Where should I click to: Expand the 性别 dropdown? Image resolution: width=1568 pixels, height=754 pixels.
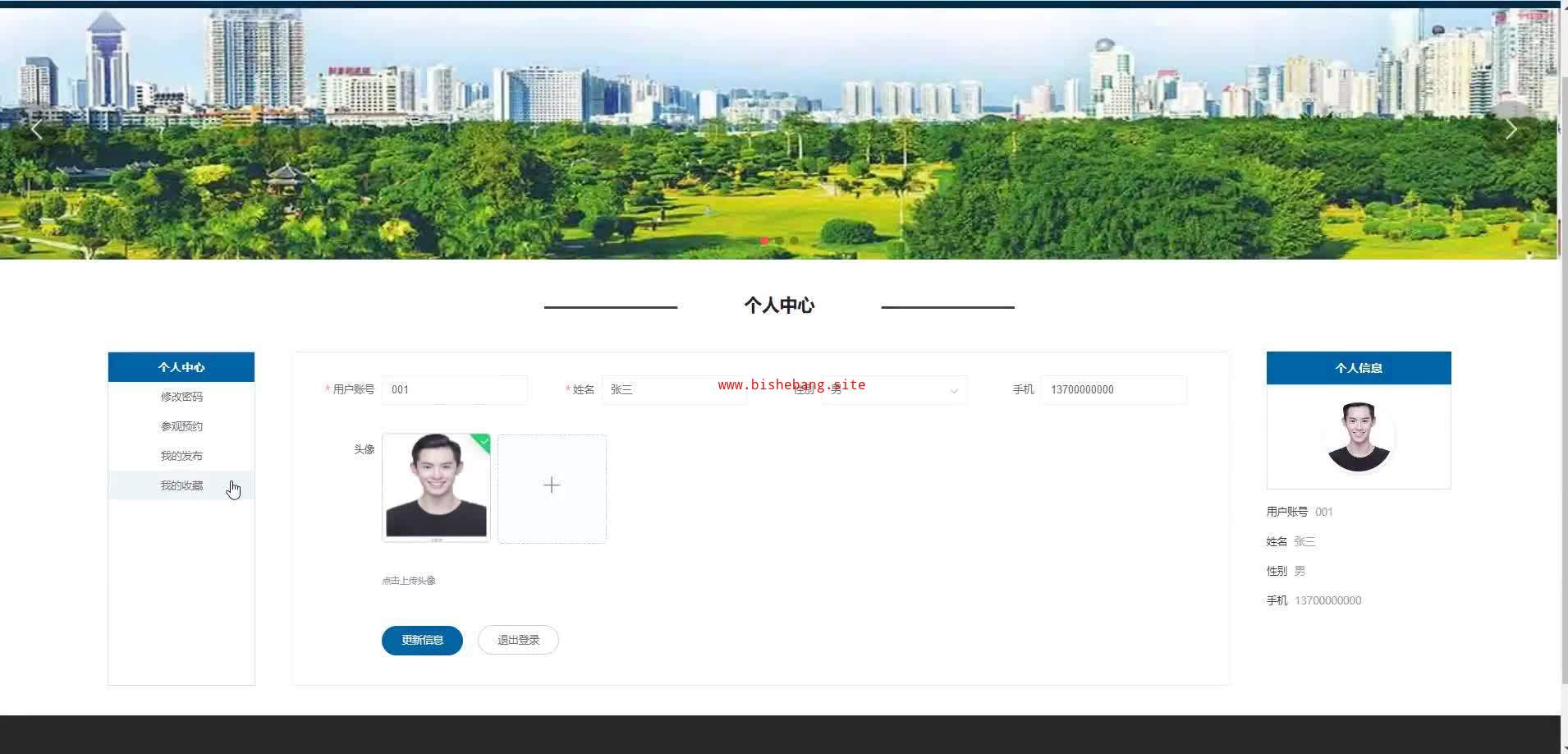point(894,389)
